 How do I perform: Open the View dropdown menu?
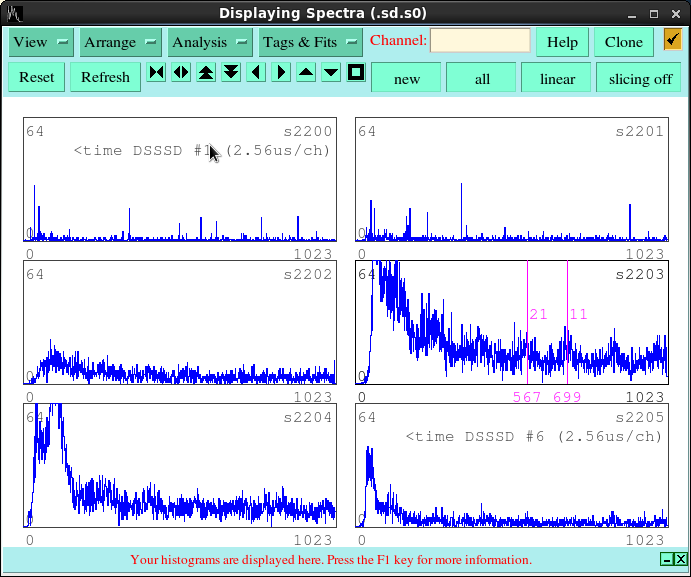(41, 42)
